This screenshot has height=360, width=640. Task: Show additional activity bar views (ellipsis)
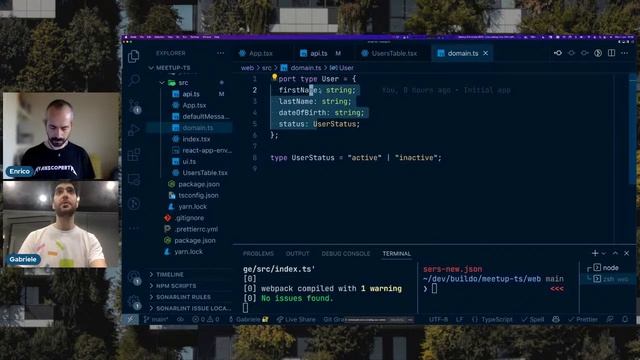pos(133,228)
